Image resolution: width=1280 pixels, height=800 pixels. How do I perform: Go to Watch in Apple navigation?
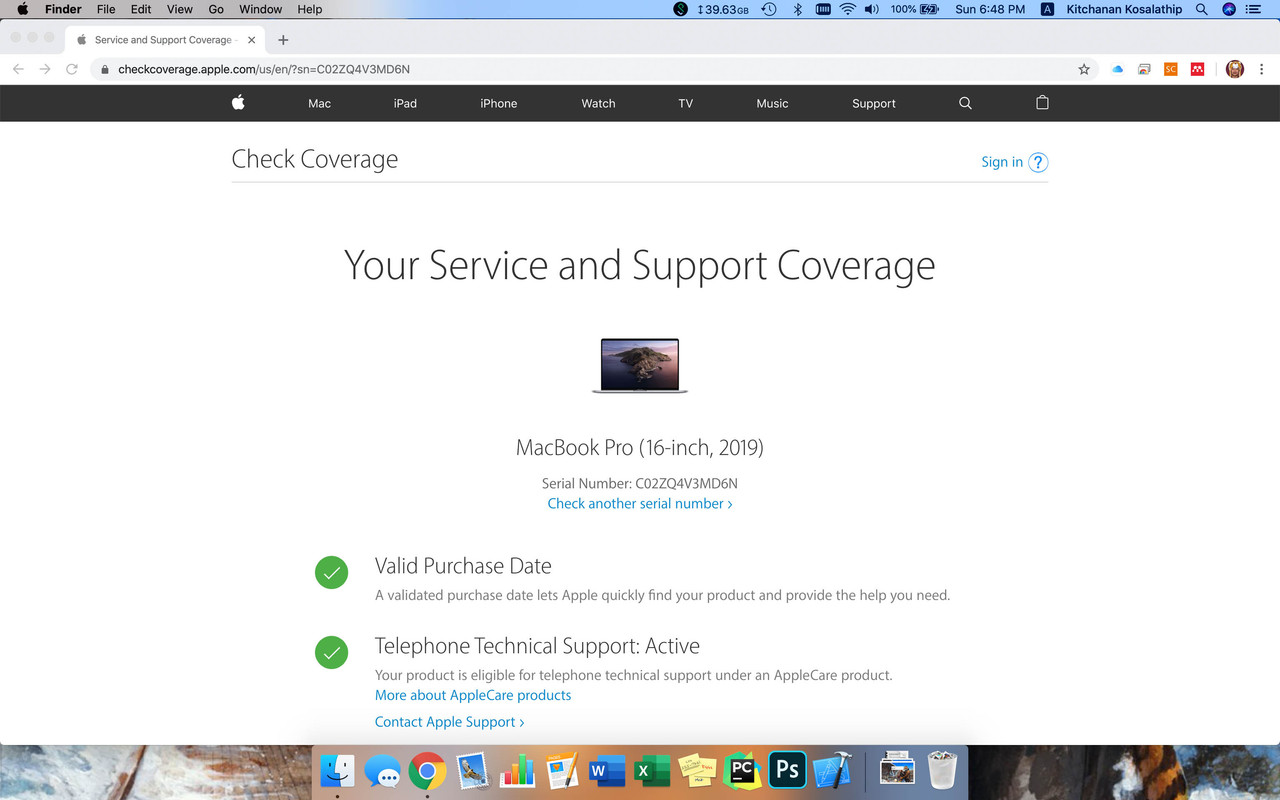coord(598,103)
